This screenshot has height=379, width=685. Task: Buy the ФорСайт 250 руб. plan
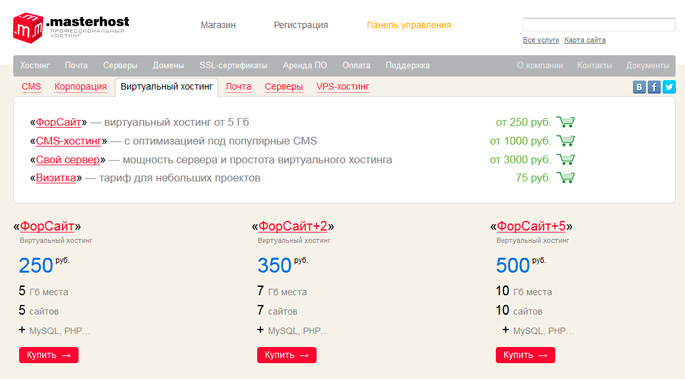click(x=48, y=355)
